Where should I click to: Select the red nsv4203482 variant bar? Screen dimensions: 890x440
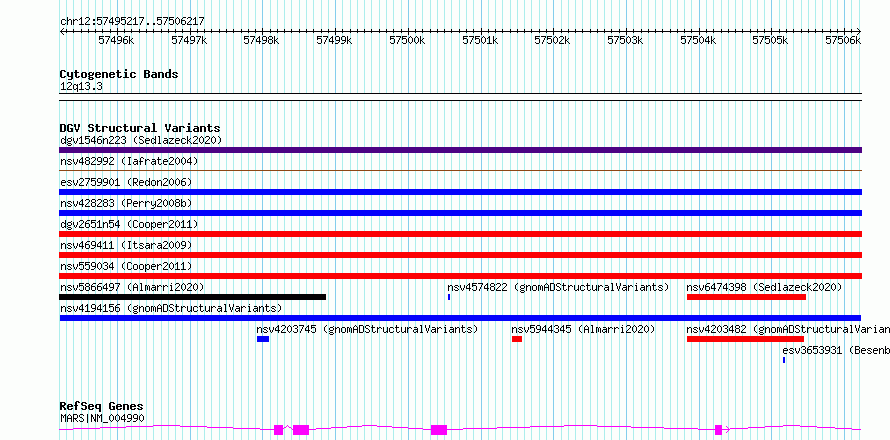tap(745, 339)
